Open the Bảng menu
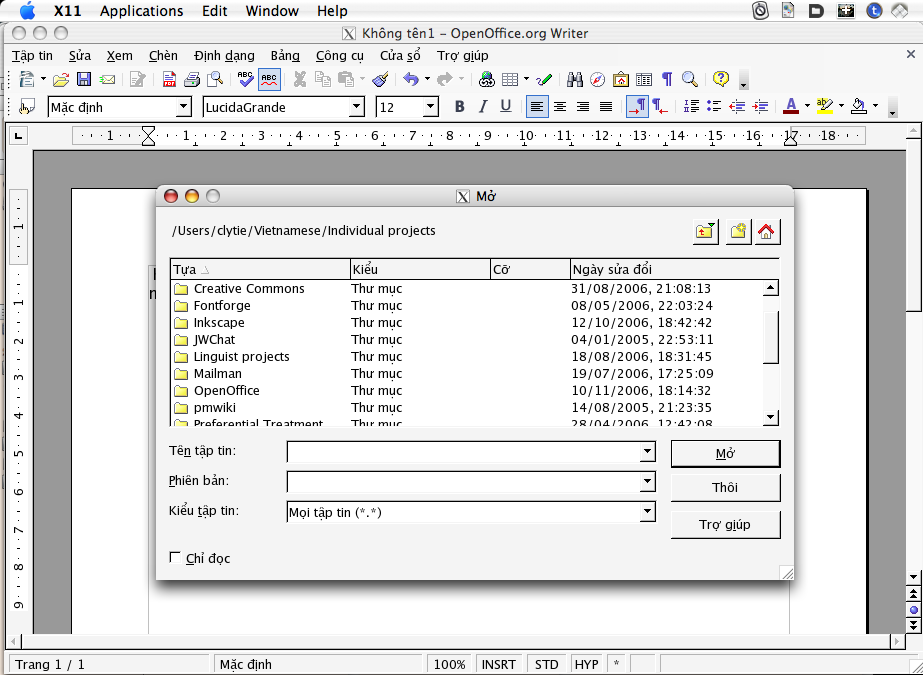 (x=285, y=56)
